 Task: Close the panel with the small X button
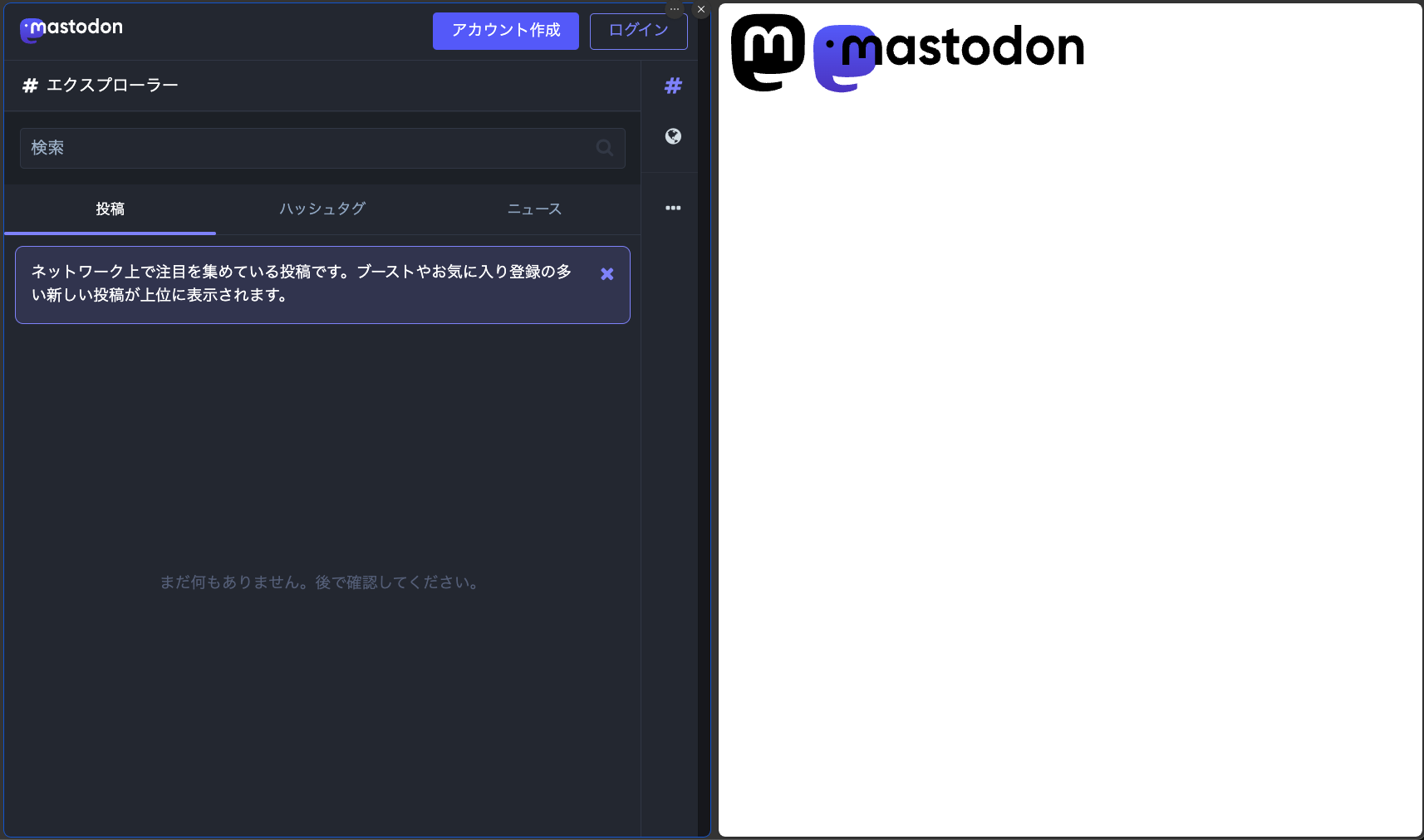pos(701,9)
